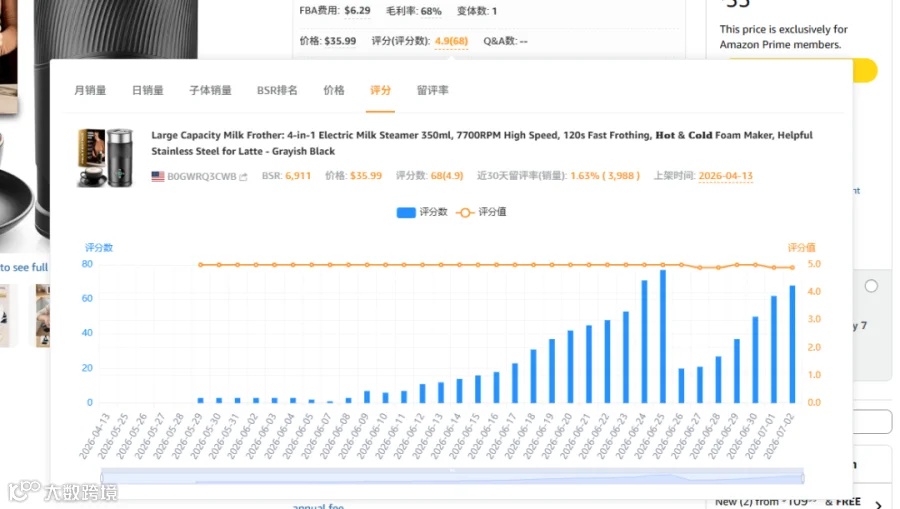Open the BSR排名 tab

pyautogui.click(x=277, y=90)
